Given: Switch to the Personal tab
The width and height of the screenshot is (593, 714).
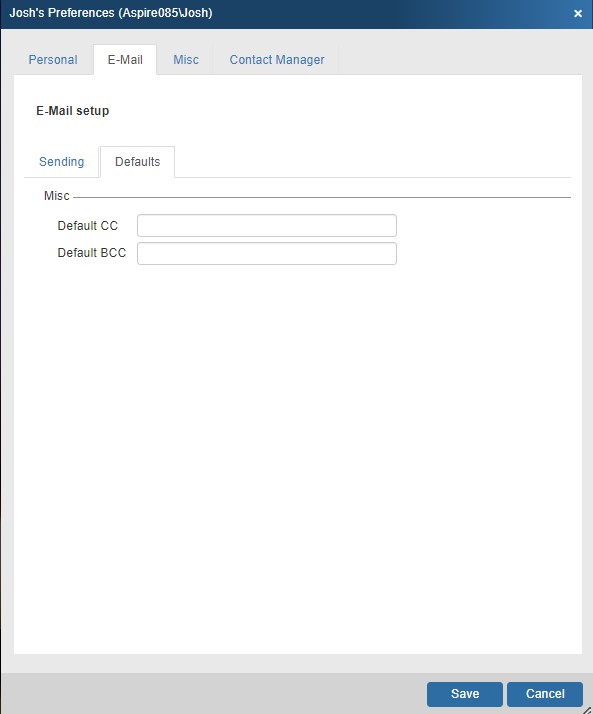Looking at the screenshot, I should click(53, 60).
